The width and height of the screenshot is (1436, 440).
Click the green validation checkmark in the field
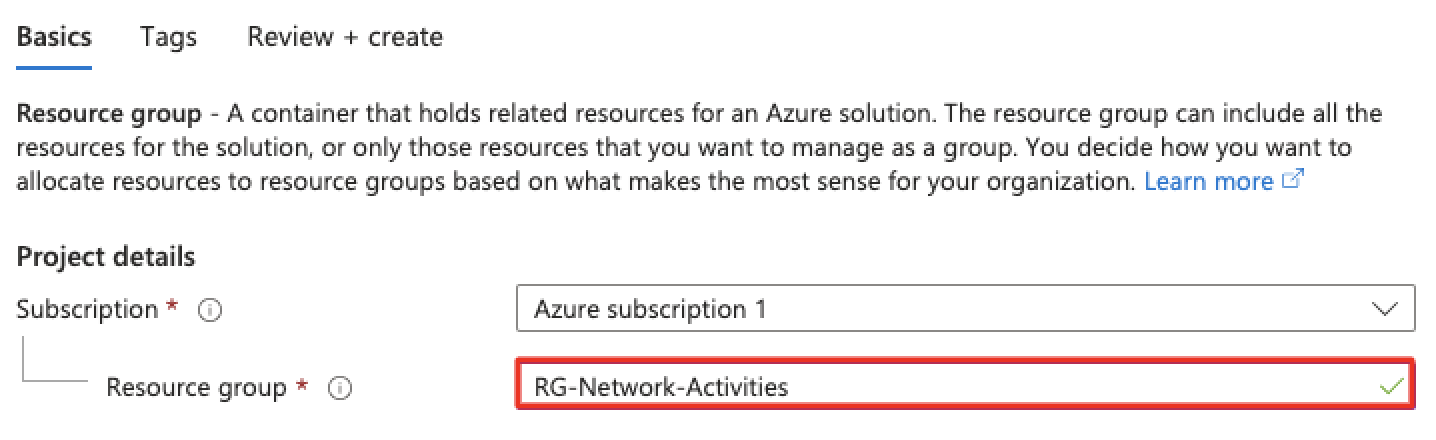click(x=1389, y=386)
